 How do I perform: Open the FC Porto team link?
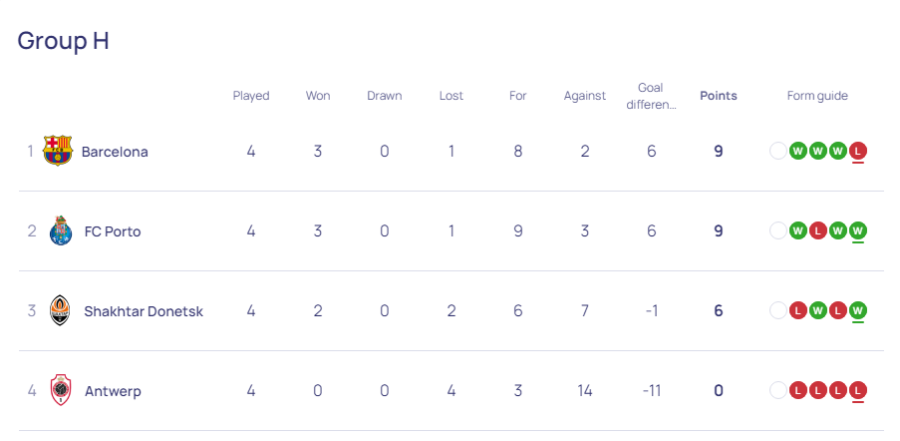(x=112, y=231)
